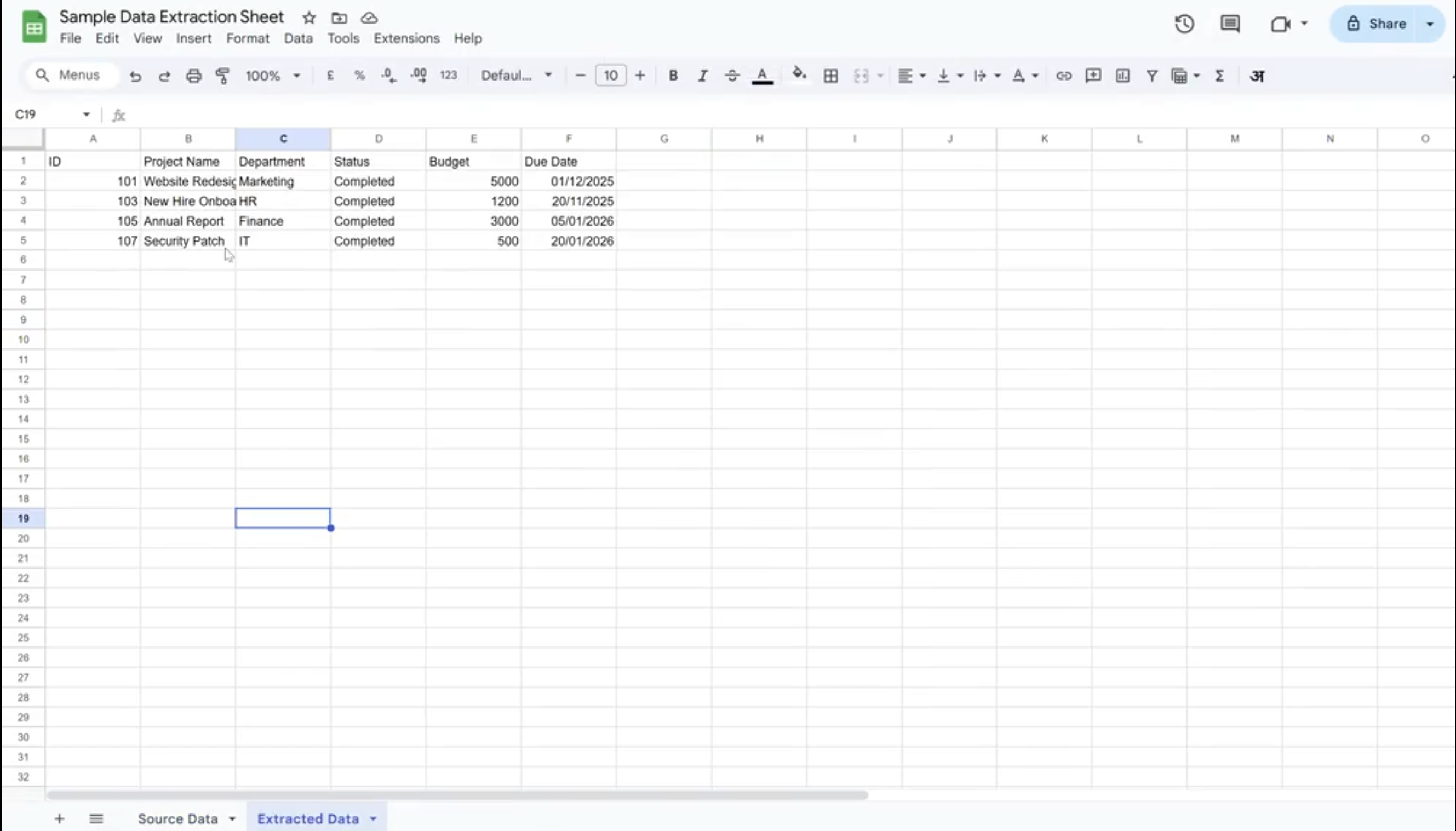Click the Print icon
This screenshot has height=831, width=1456.
pyautogui.click(x=193, y=76)
